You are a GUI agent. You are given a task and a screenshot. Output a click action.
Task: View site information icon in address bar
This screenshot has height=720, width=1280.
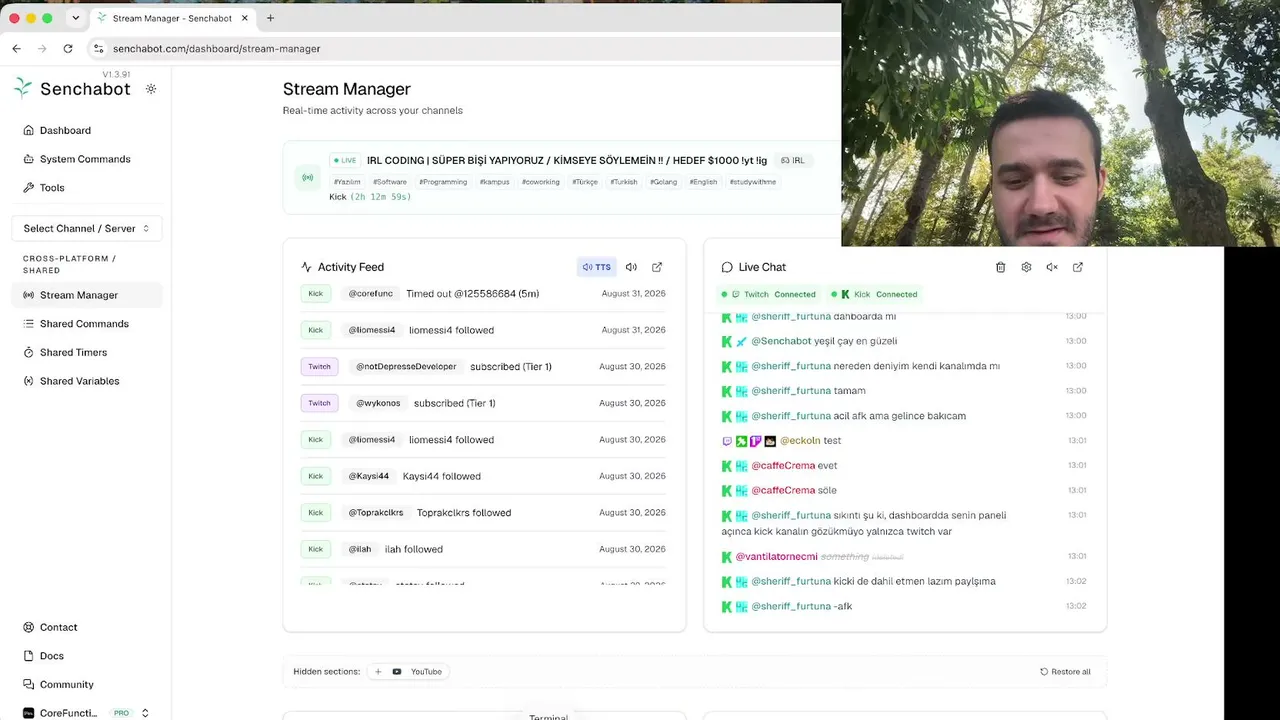[x=98, y=48]
